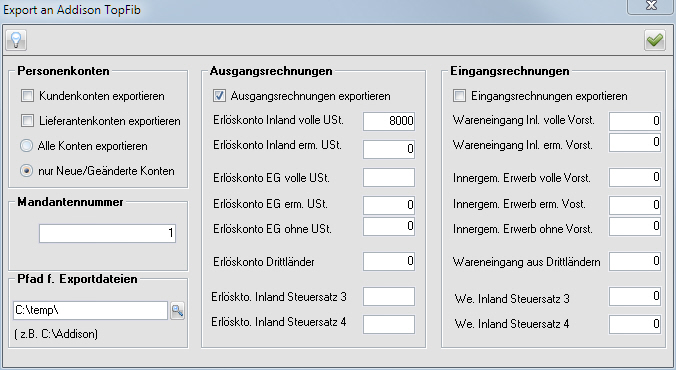Click Wareneingang Inl. erm. Vorst. field
The width and height of the screenshot is (676, 370).
(635, 142)
